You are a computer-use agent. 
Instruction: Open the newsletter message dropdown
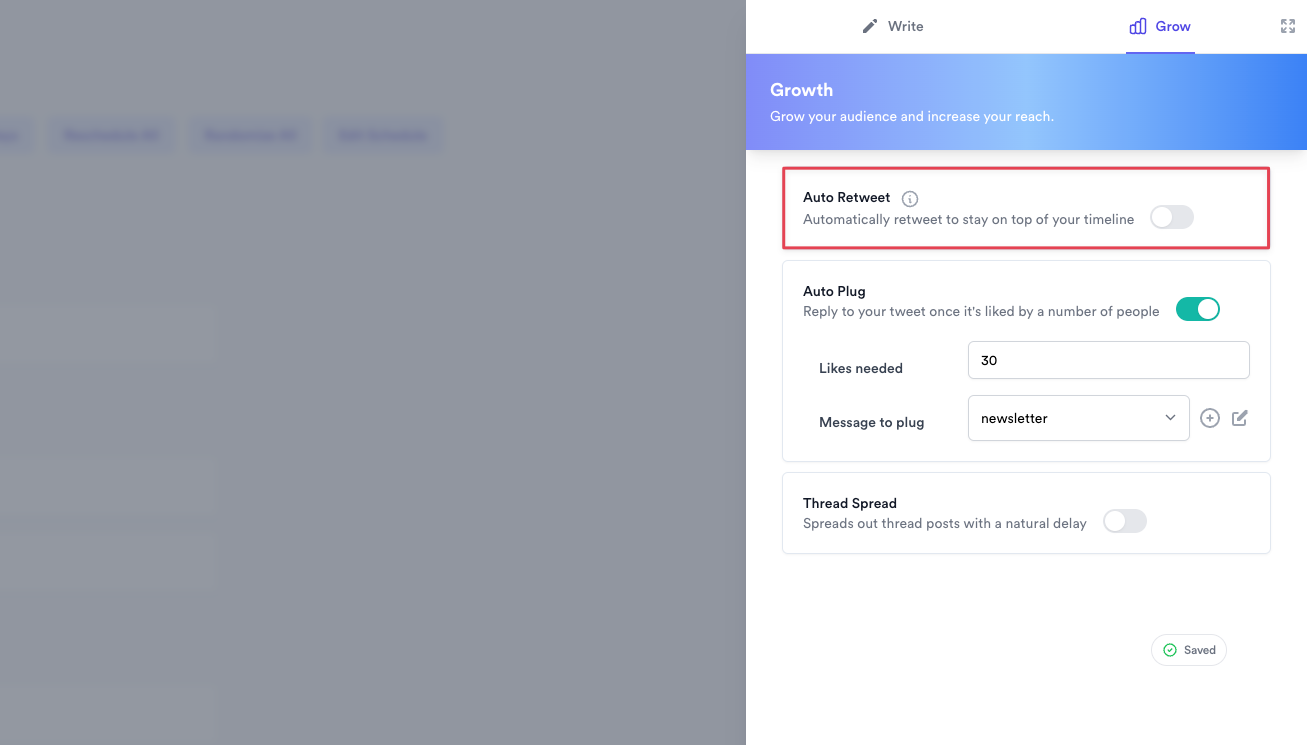[x=1077, y=418]
